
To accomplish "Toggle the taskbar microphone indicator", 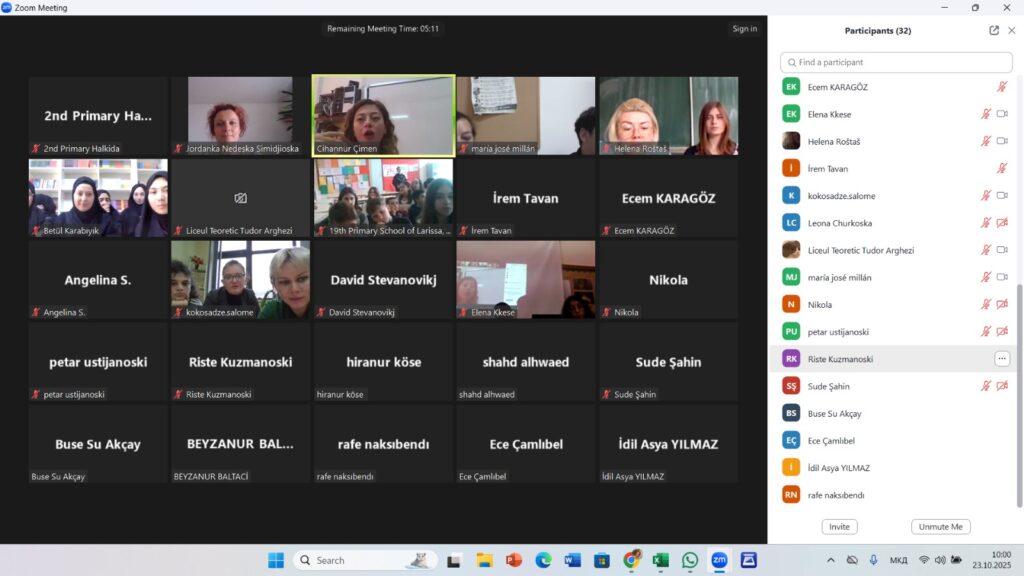I will click(873, 560).
